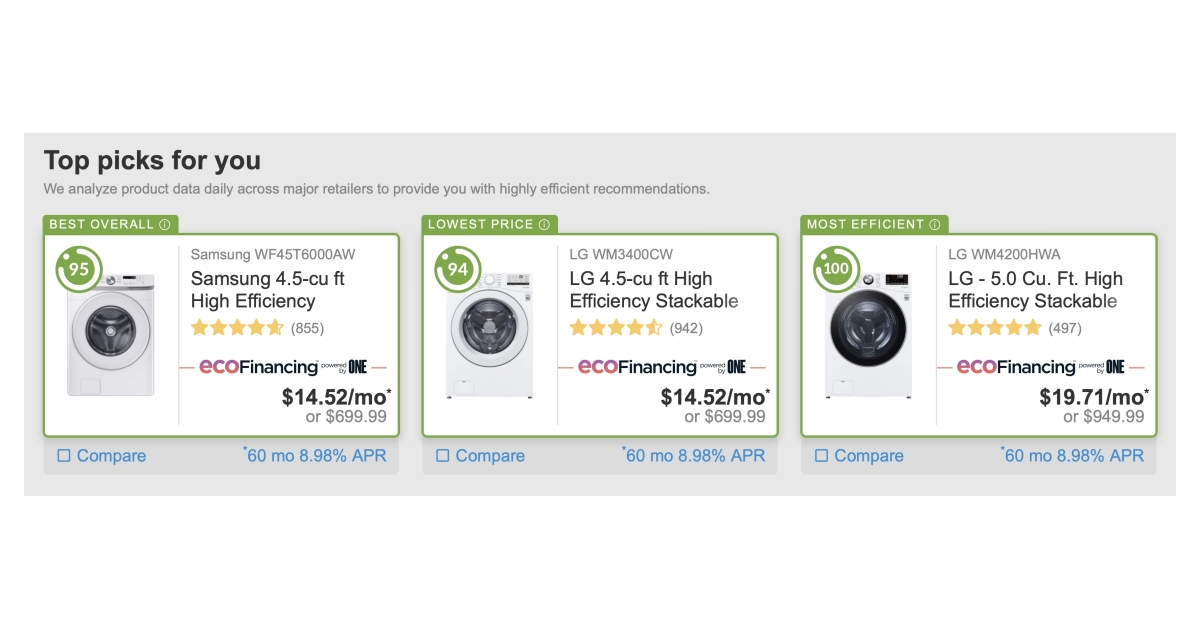Viewport: 1200px width, 627px height.
Task: Select the green 94 efficiency score badge
Action: 457,268
